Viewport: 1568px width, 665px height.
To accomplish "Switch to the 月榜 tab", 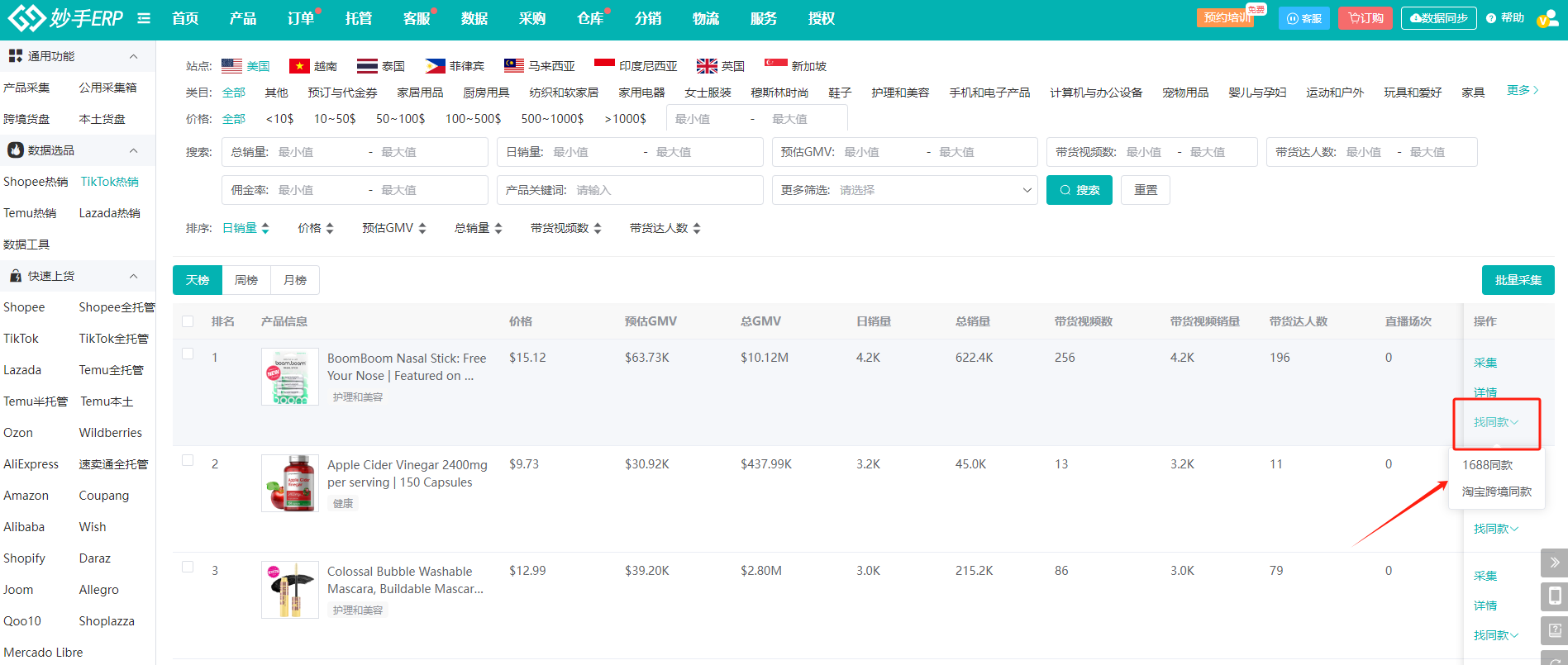I will point(295,280).
